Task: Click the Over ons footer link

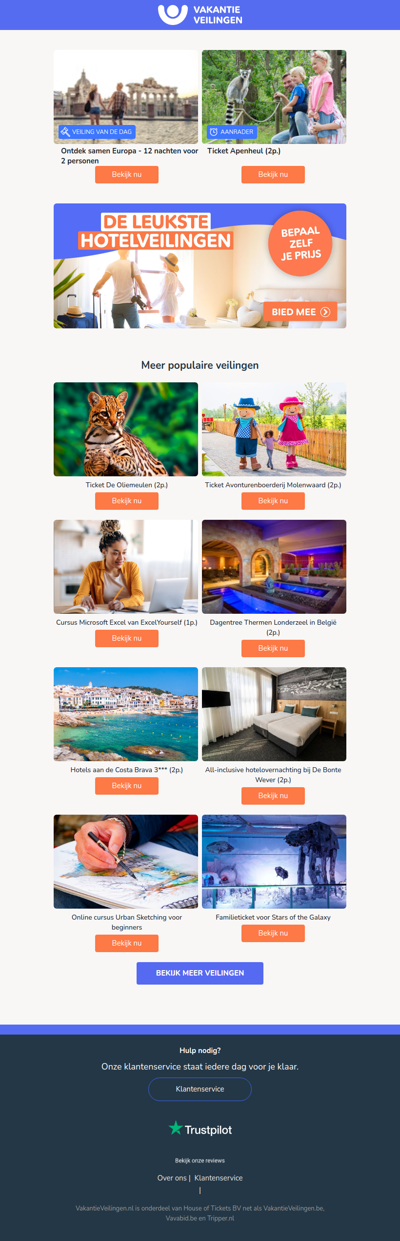Action: pyautogui.click(x=172, y=1178)
